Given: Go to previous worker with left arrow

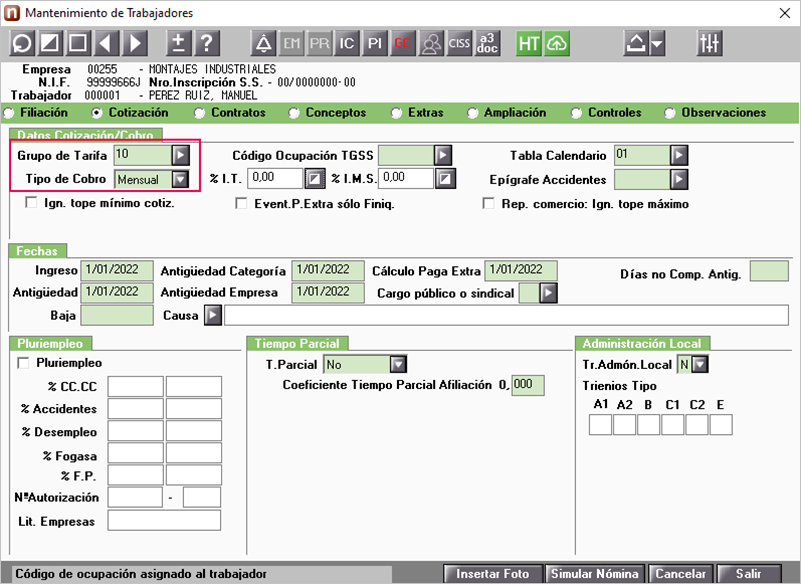Looking at the screenshot, I should pos(106,43).
